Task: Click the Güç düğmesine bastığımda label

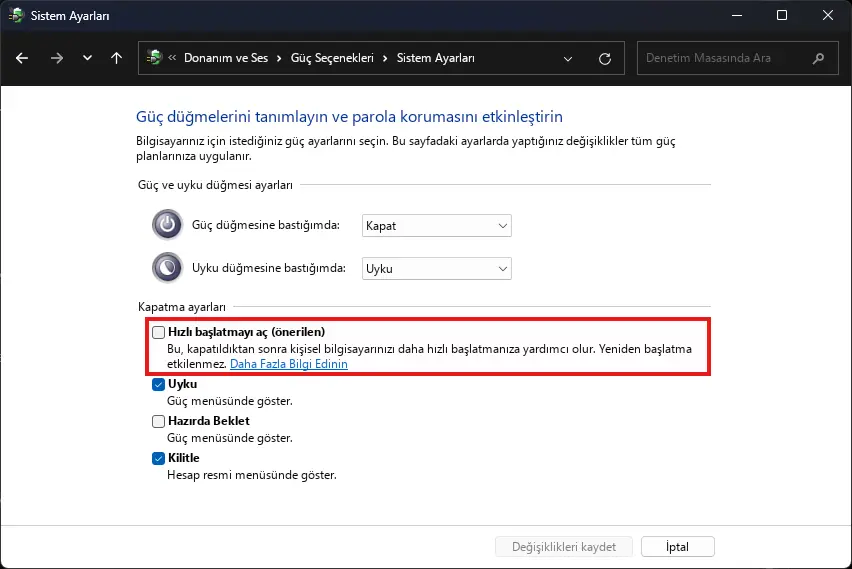Action: pos(266,225)
